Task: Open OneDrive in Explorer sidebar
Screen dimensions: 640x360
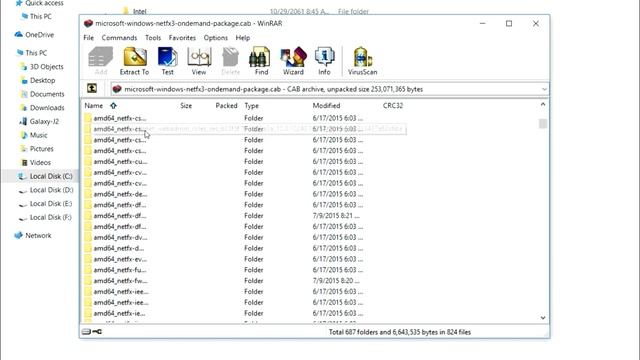Action: pos(34,35)
